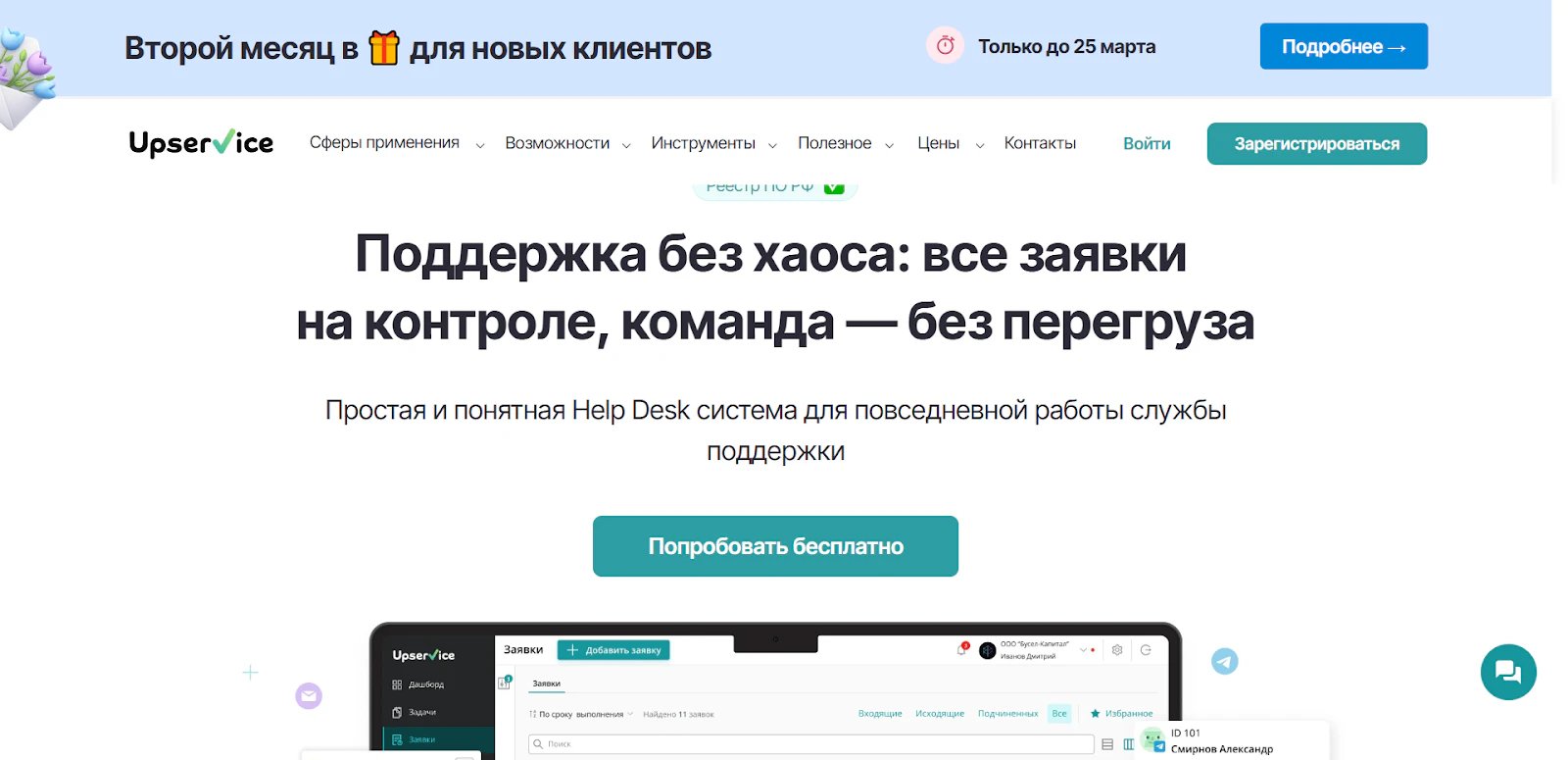Expand the Сферы применения menu
Viewport: 1568px width, 760px height.
coord(397,143)
